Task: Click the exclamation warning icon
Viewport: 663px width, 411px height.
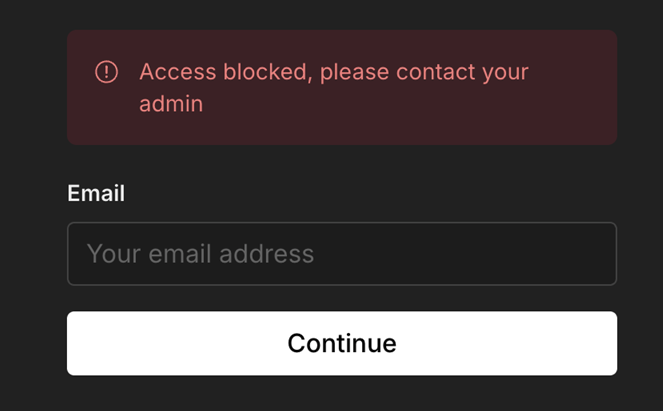Action: tap(106, 72)
